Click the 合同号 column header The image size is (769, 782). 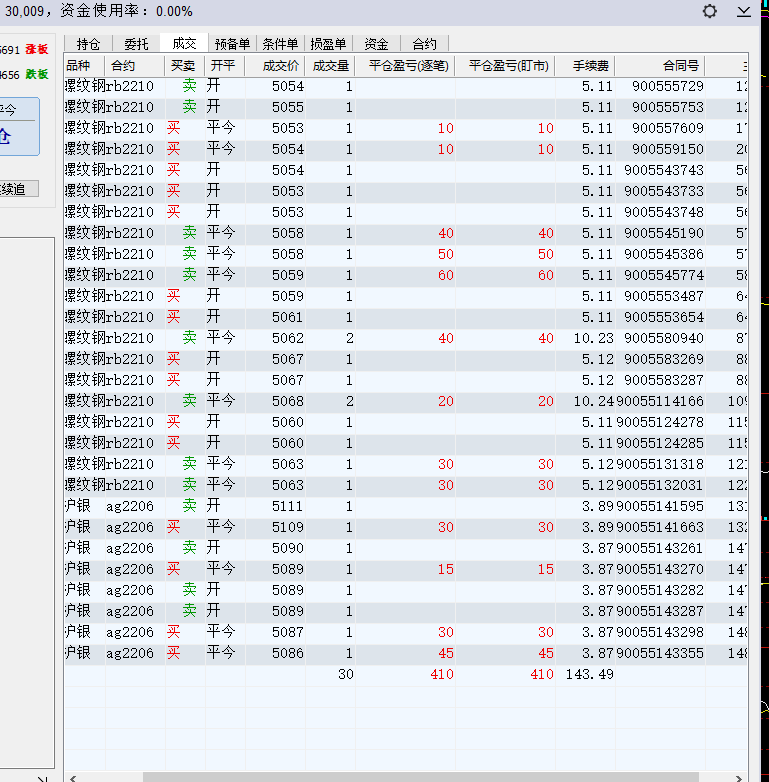tap(660, 65)
